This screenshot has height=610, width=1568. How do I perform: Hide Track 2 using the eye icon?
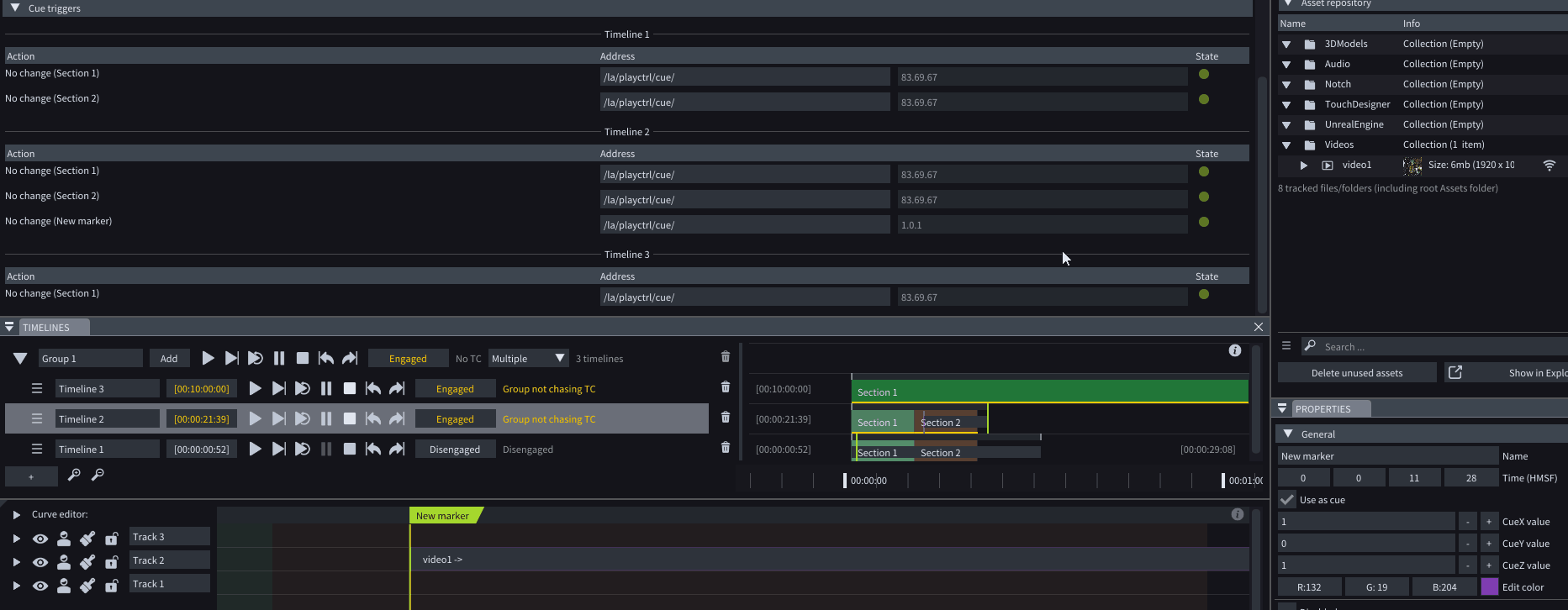[40, 562]
